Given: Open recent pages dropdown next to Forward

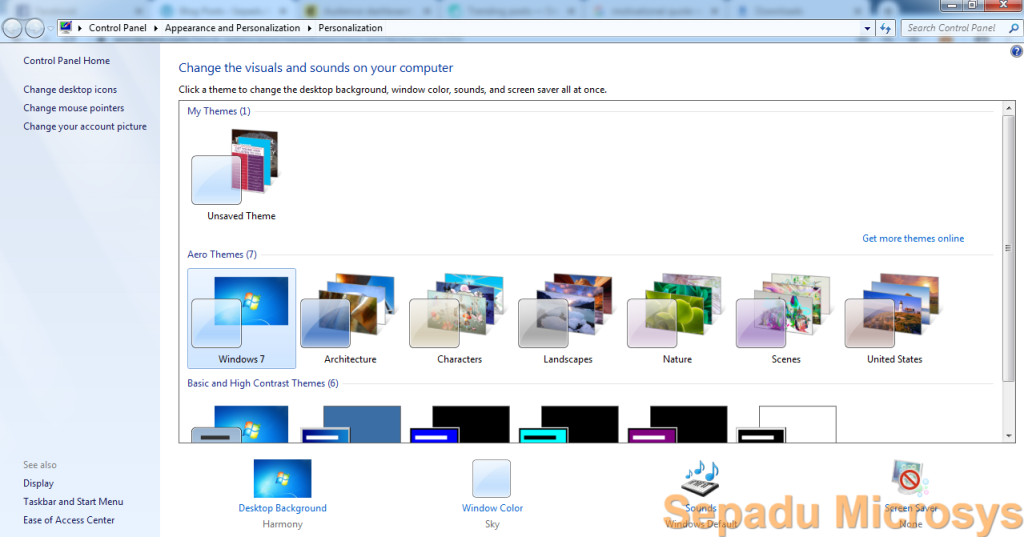Looking at the screenshot, I should (x=50, y=28).
